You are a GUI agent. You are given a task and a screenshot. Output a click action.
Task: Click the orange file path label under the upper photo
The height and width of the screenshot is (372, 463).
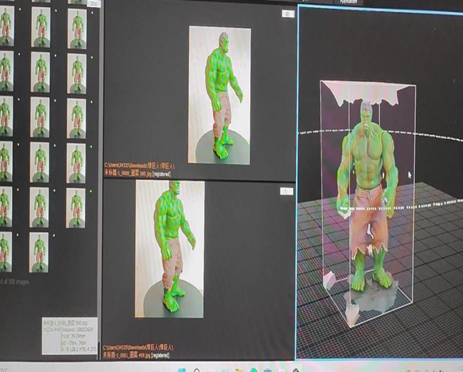[139, 170]
